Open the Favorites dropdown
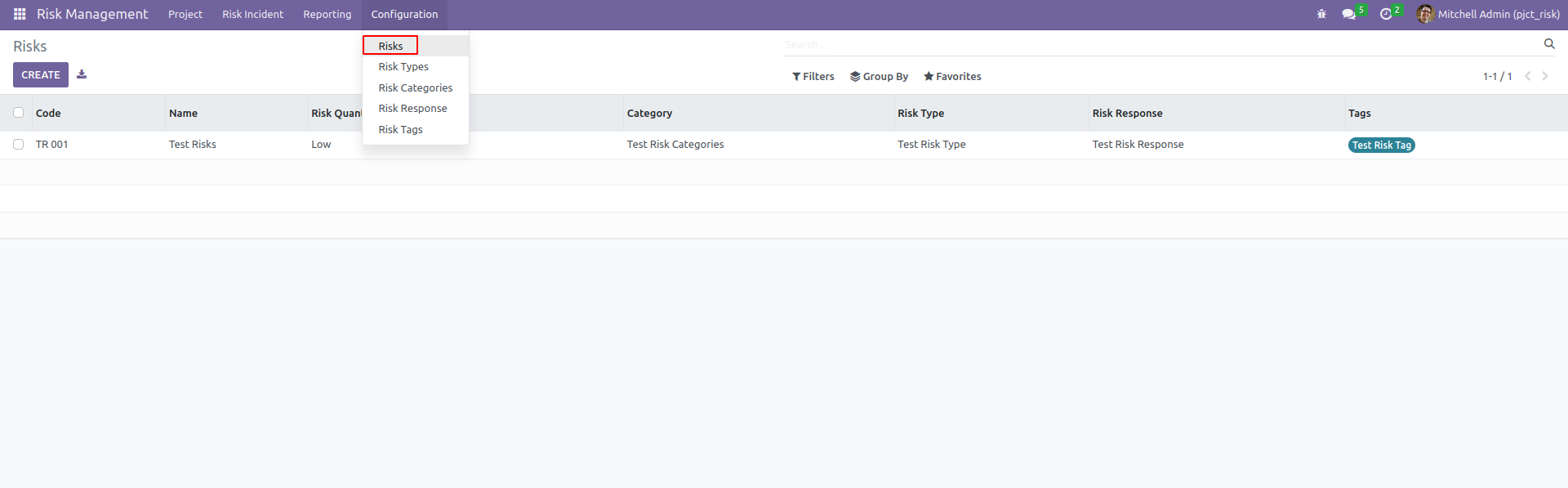 point(952,76)
